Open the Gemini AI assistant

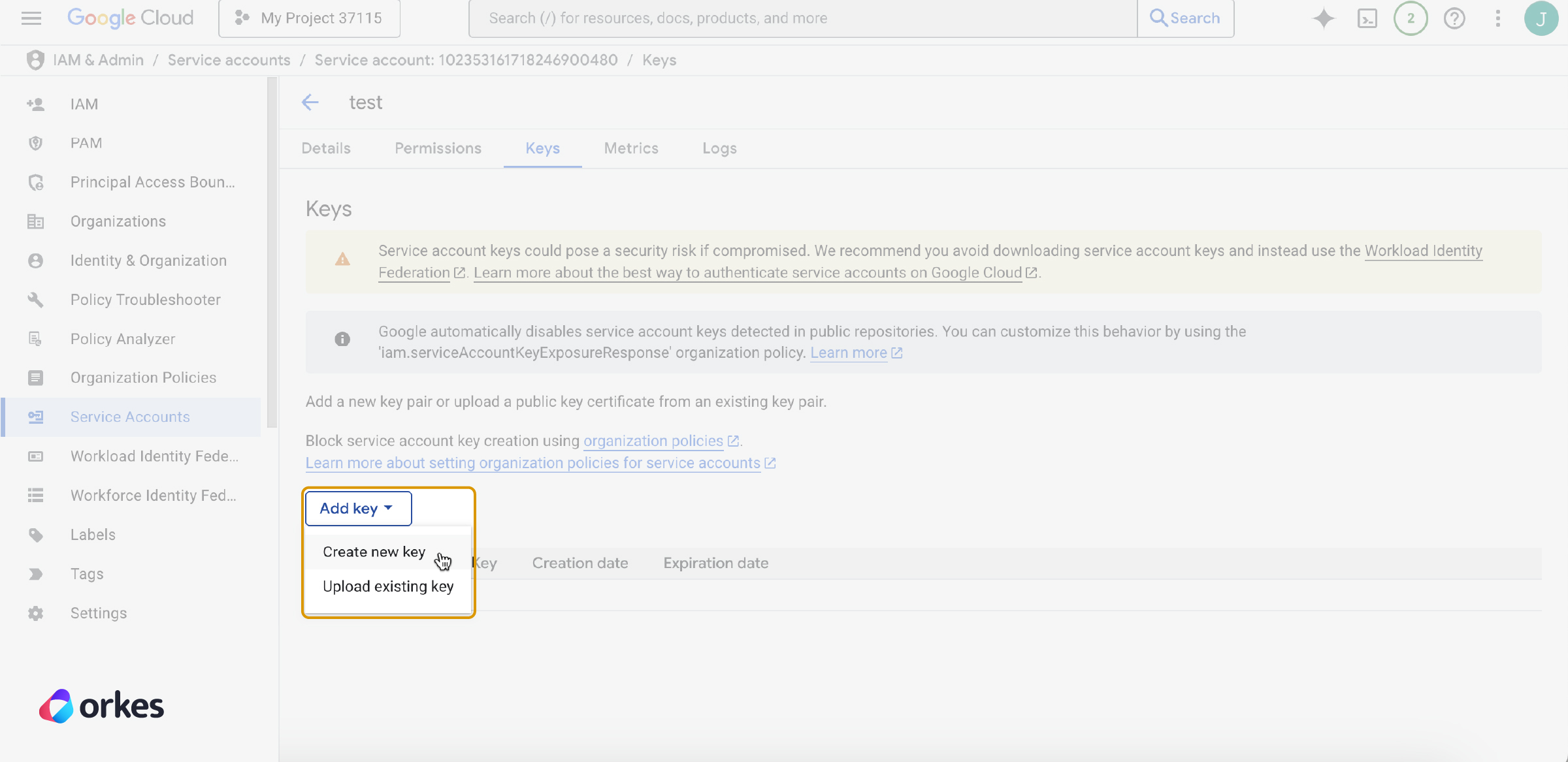pyautogui.click(x=1323, y=18)
